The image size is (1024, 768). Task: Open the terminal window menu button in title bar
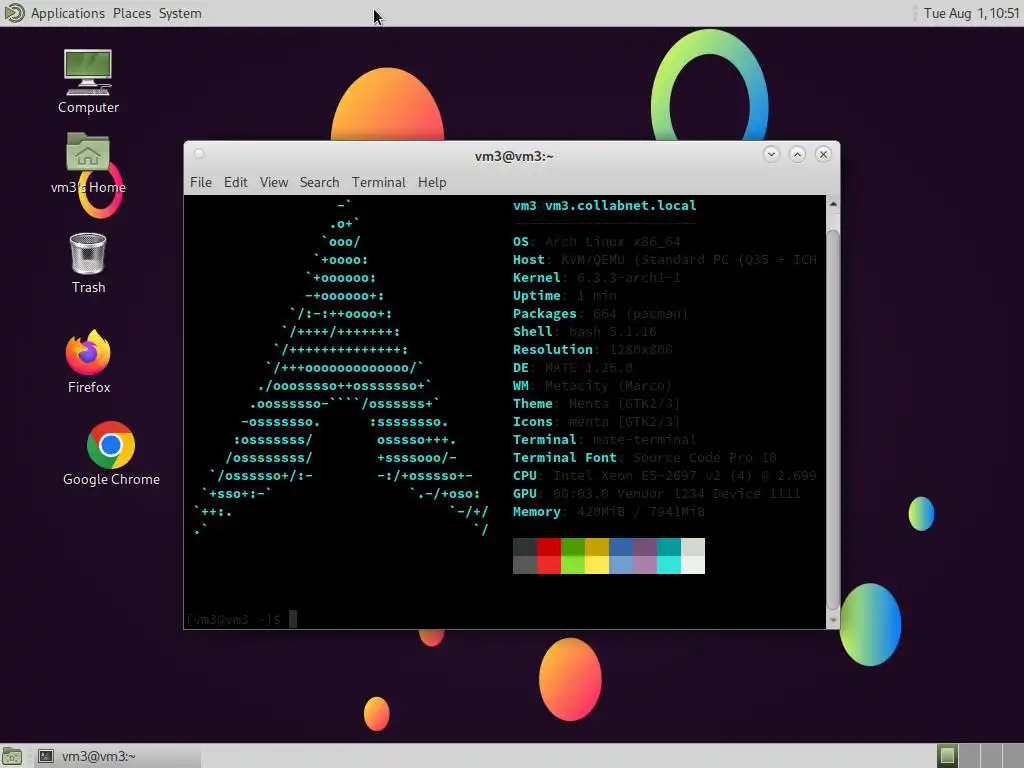coord(199,154)
